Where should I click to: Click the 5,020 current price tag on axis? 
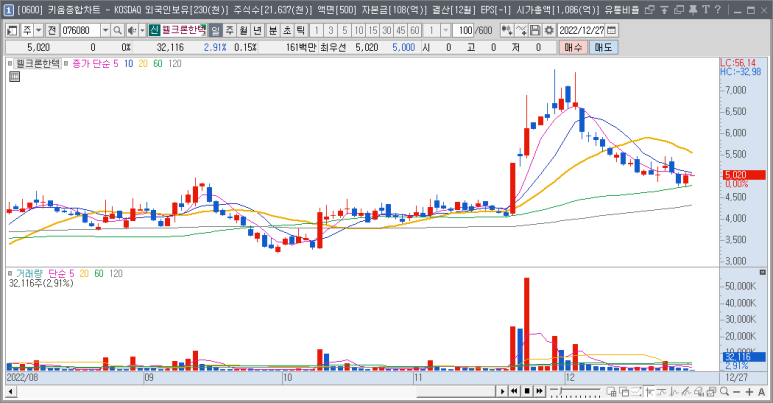tap(744, 175)
